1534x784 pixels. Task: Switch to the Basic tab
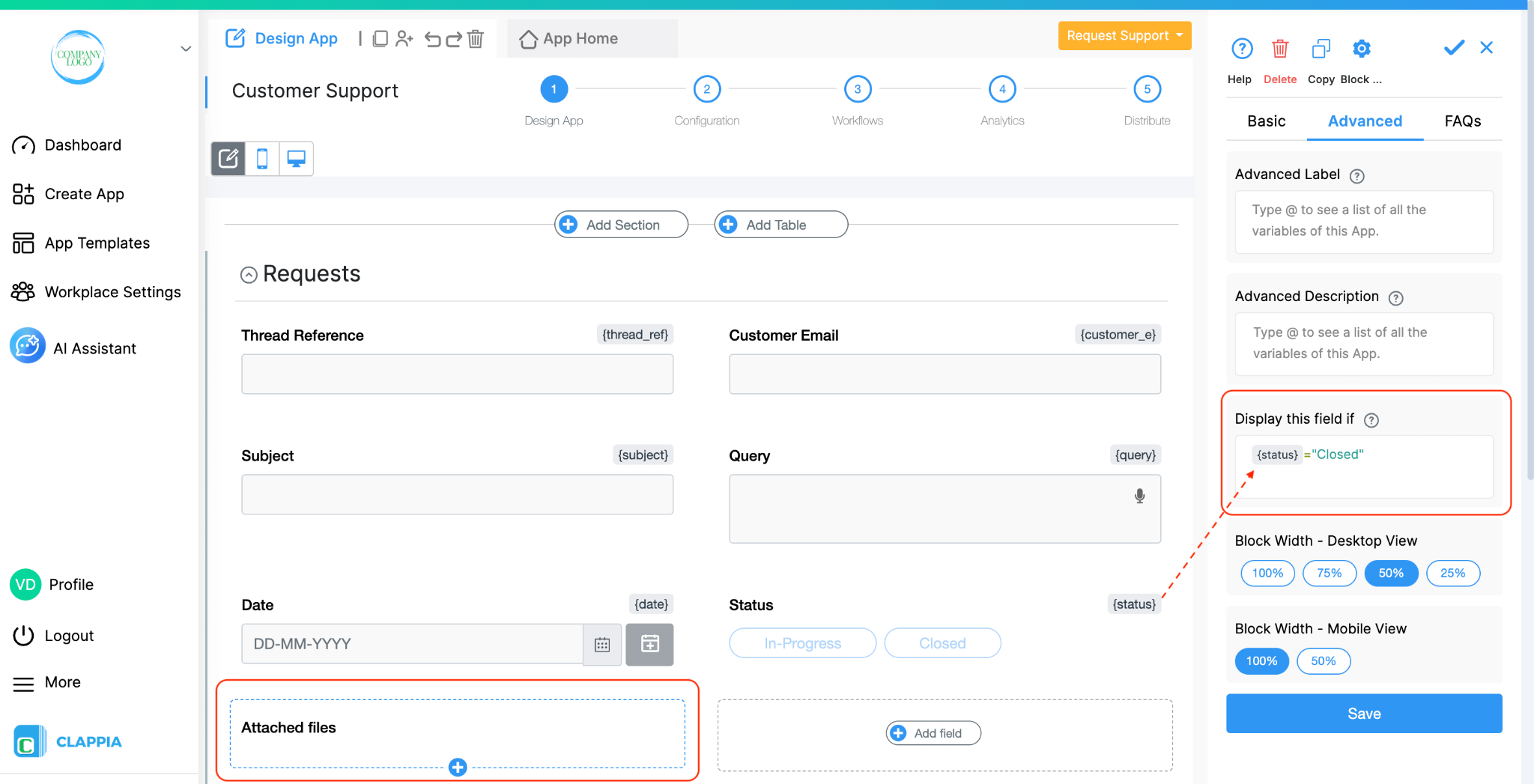pyautogui.click(x=1267, y=121)
